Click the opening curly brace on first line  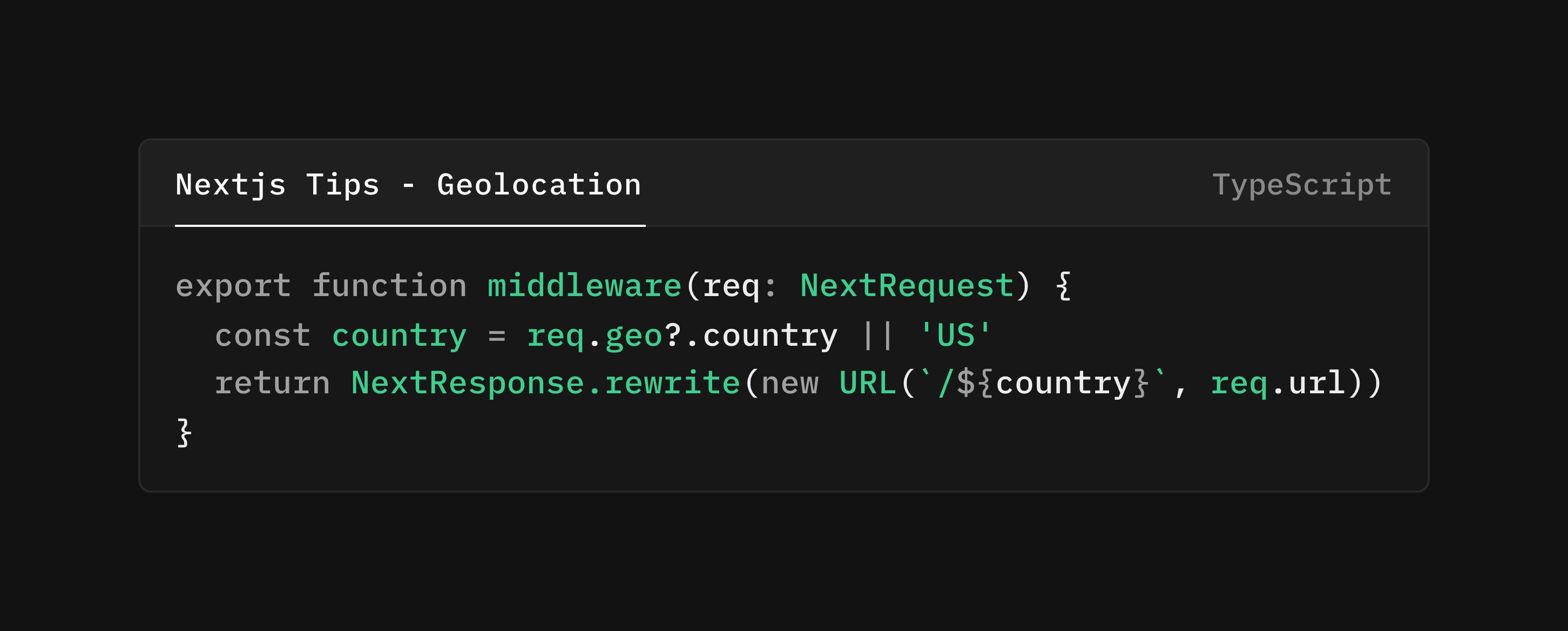(x=1063, y=286)
